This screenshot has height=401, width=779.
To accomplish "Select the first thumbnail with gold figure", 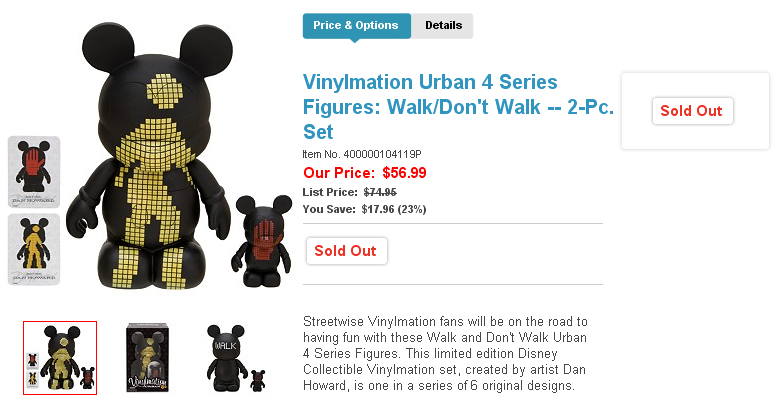I will [60, 357].
